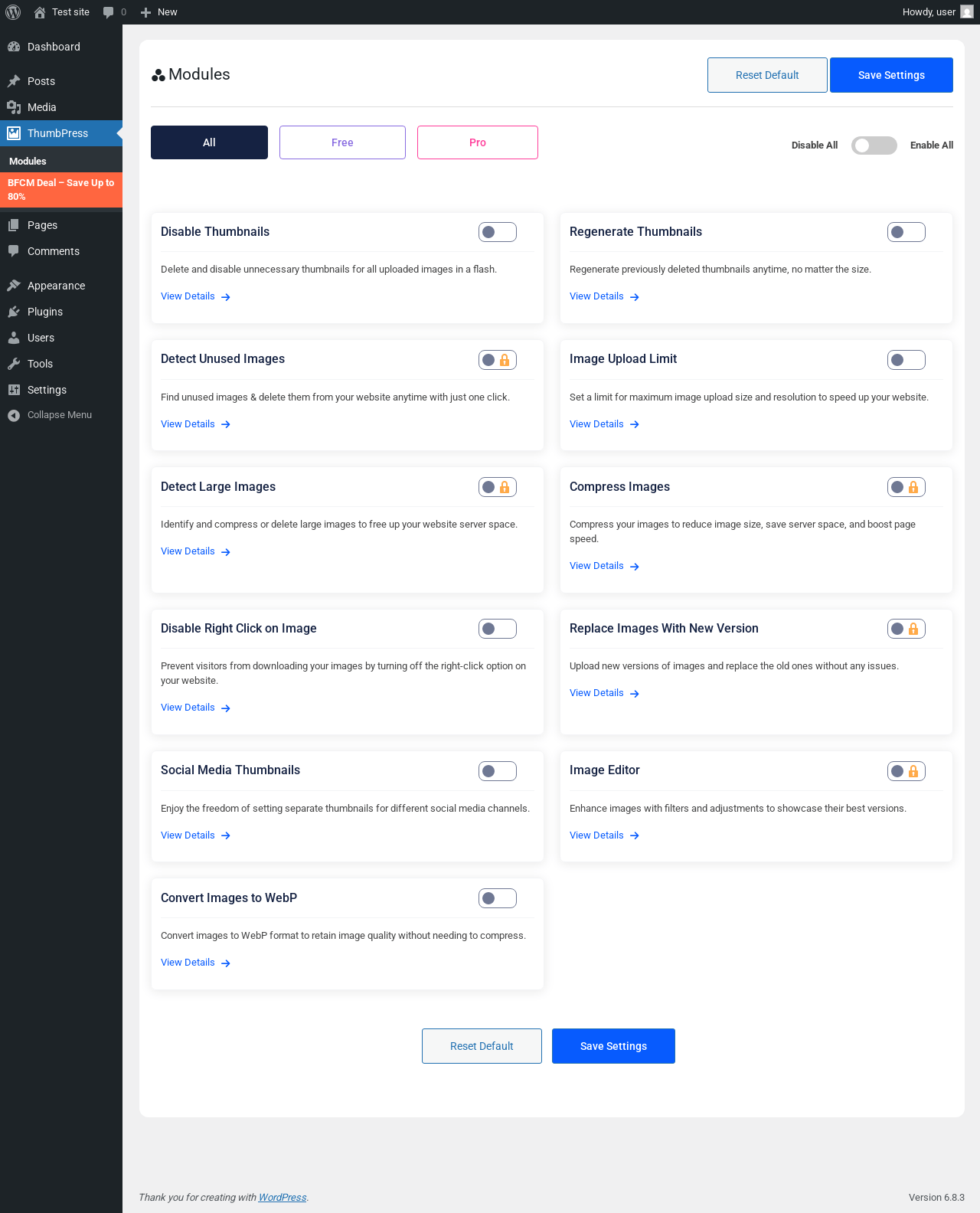The width and height of the screenshot is (980, 1213).
Task: Toggle the Disable All / Enable All switch
Action: (x=874, y=145)
